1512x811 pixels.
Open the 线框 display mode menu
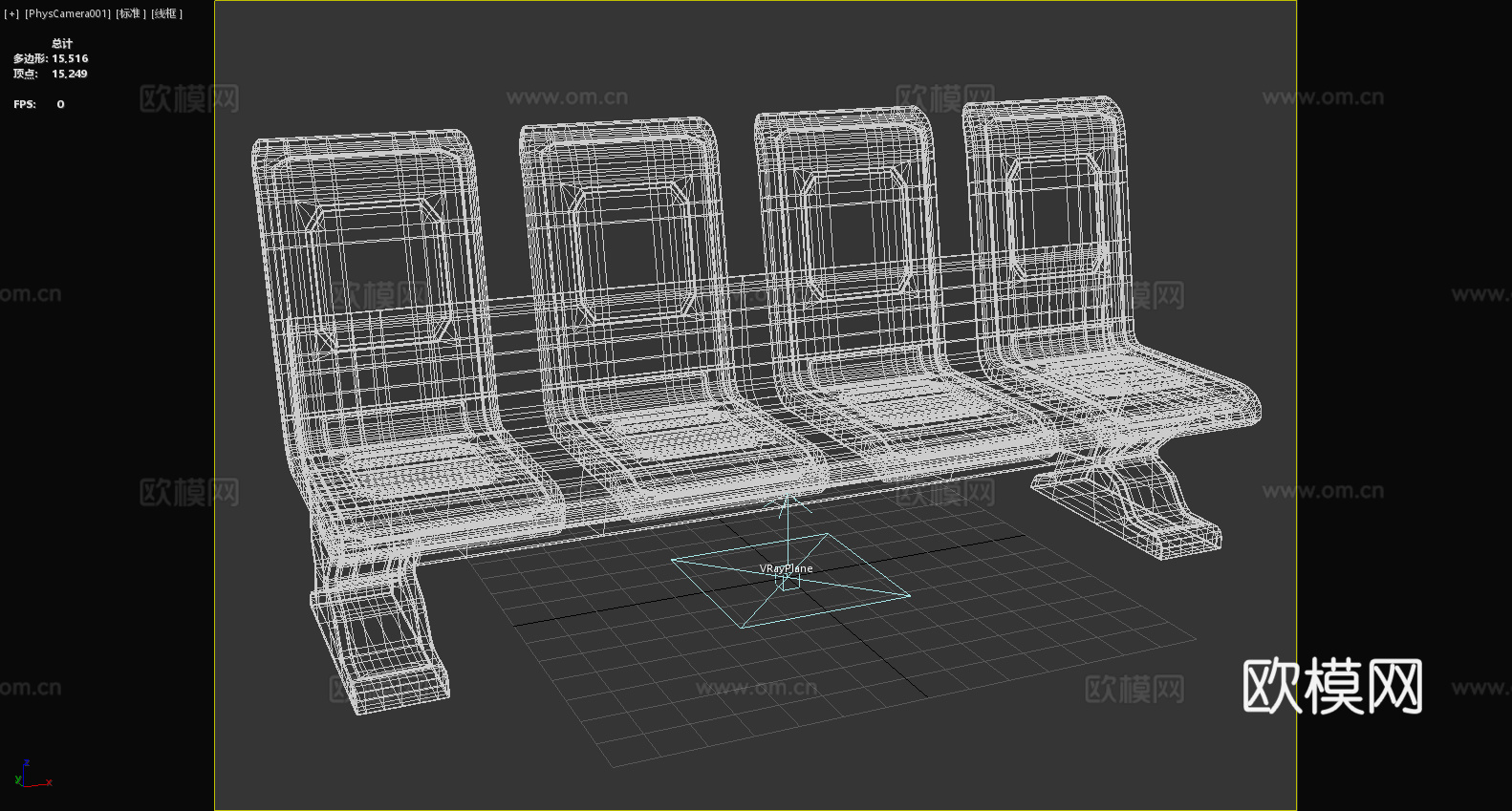[166, 14]
